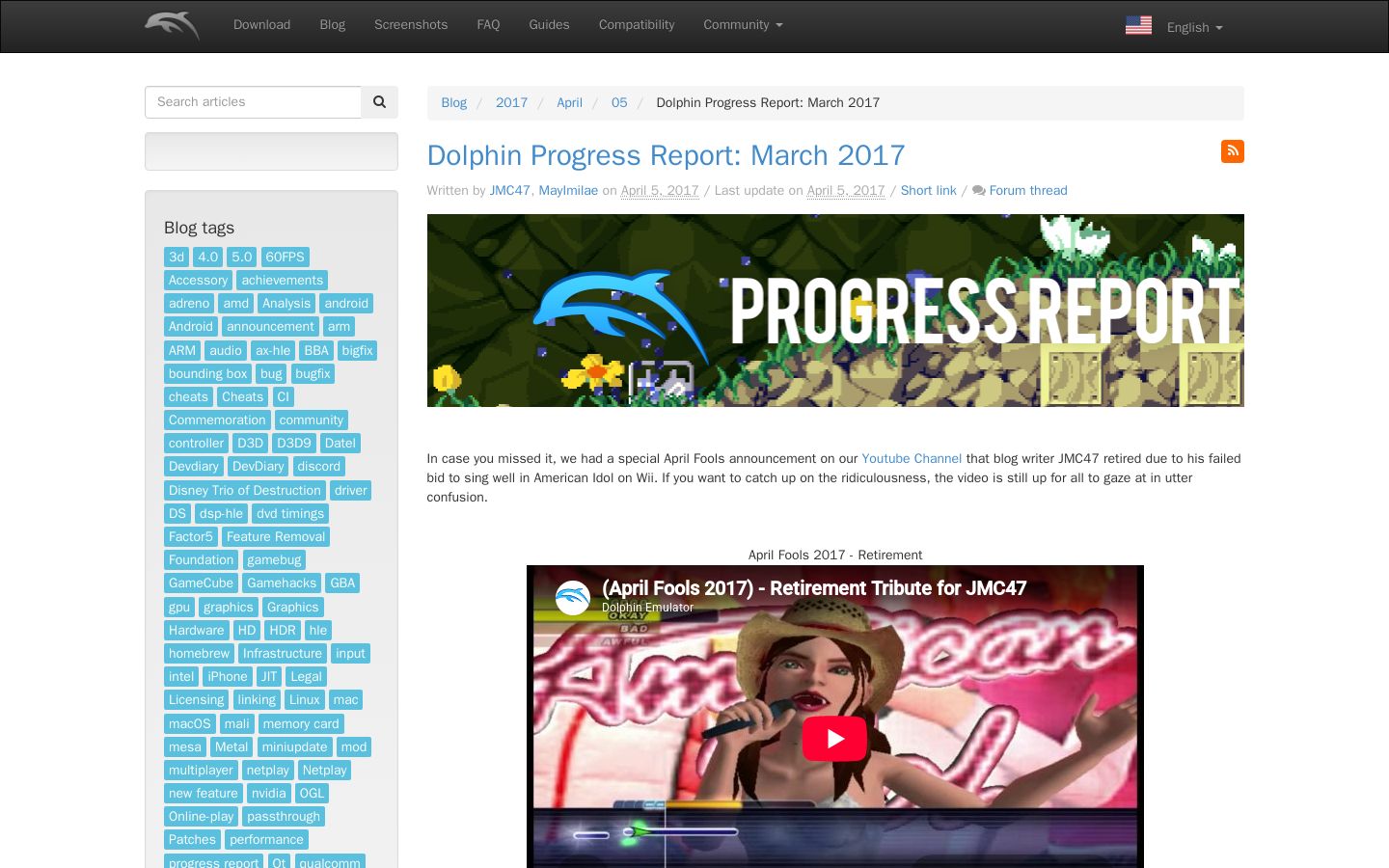The width and height of the screenshot is (1389, 868).
Task: Open Screenshots in the navbar
Action: [411, 25]
